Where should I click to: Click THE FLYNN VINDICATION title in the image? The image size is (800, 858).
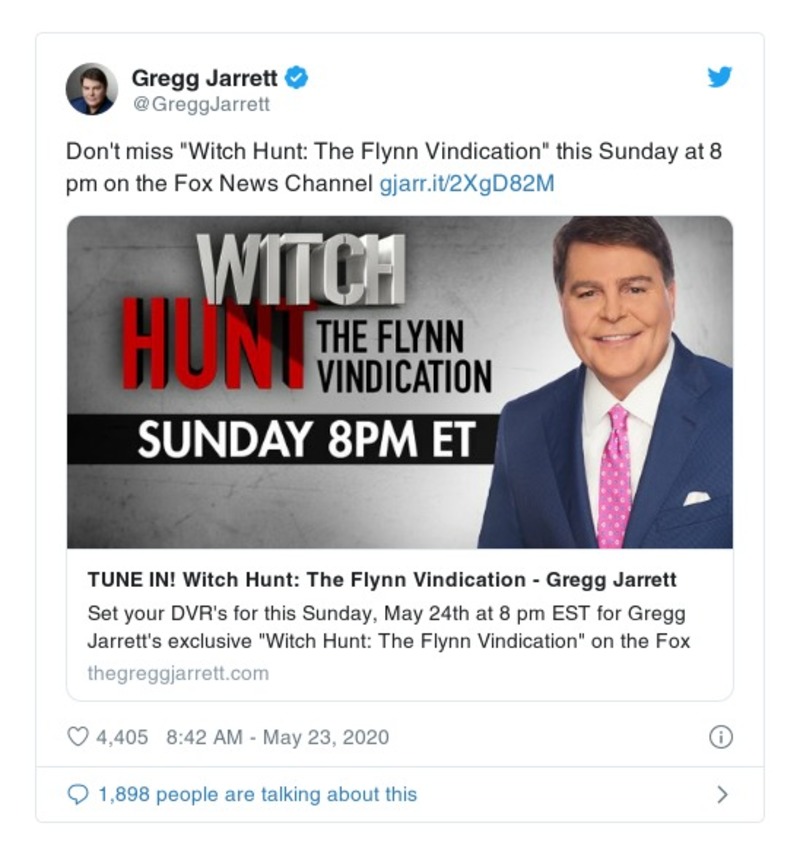pos(404,357)
